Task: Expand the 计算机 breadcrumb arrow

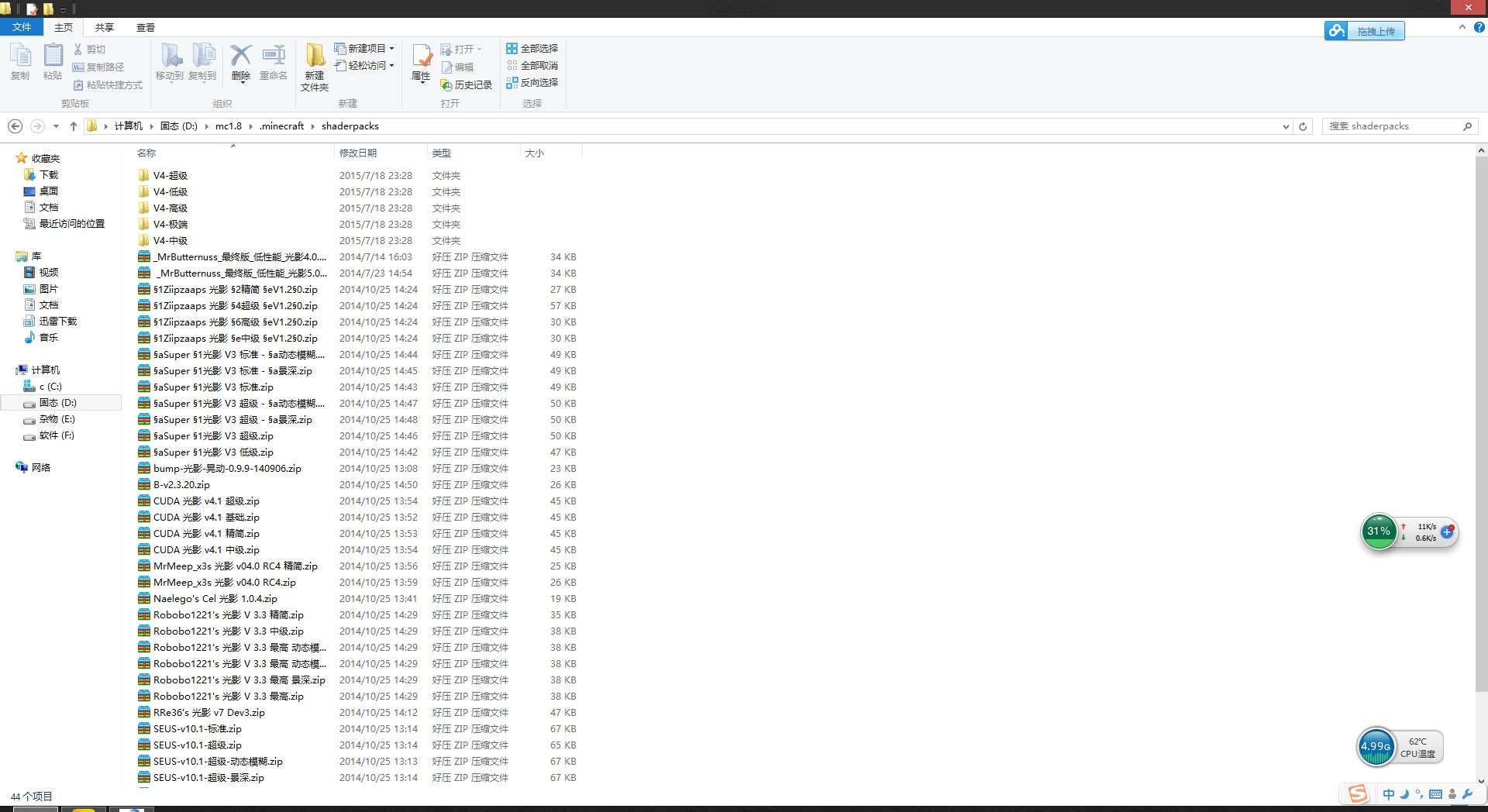Action: pos(151,126)
